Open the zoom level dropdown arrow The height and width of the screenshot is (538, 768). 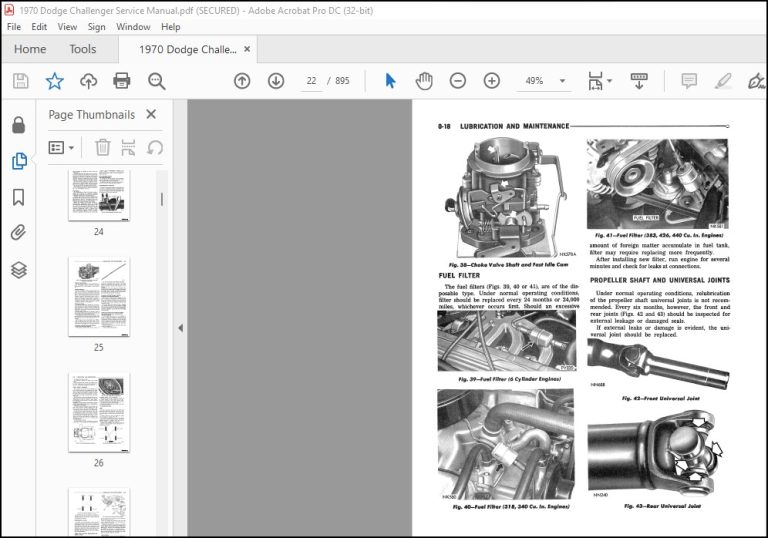[562, 81]
